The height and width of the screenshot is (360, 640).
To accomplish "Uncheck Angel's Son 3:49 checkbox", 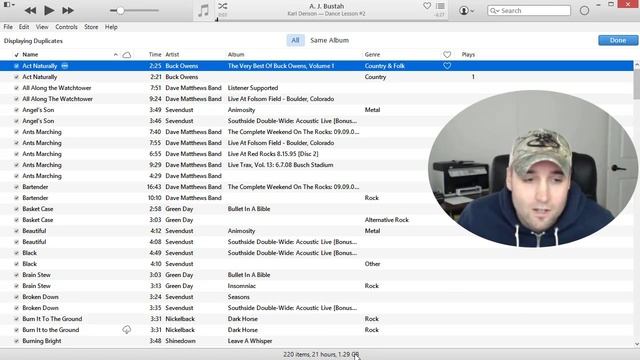I will 16,110.
